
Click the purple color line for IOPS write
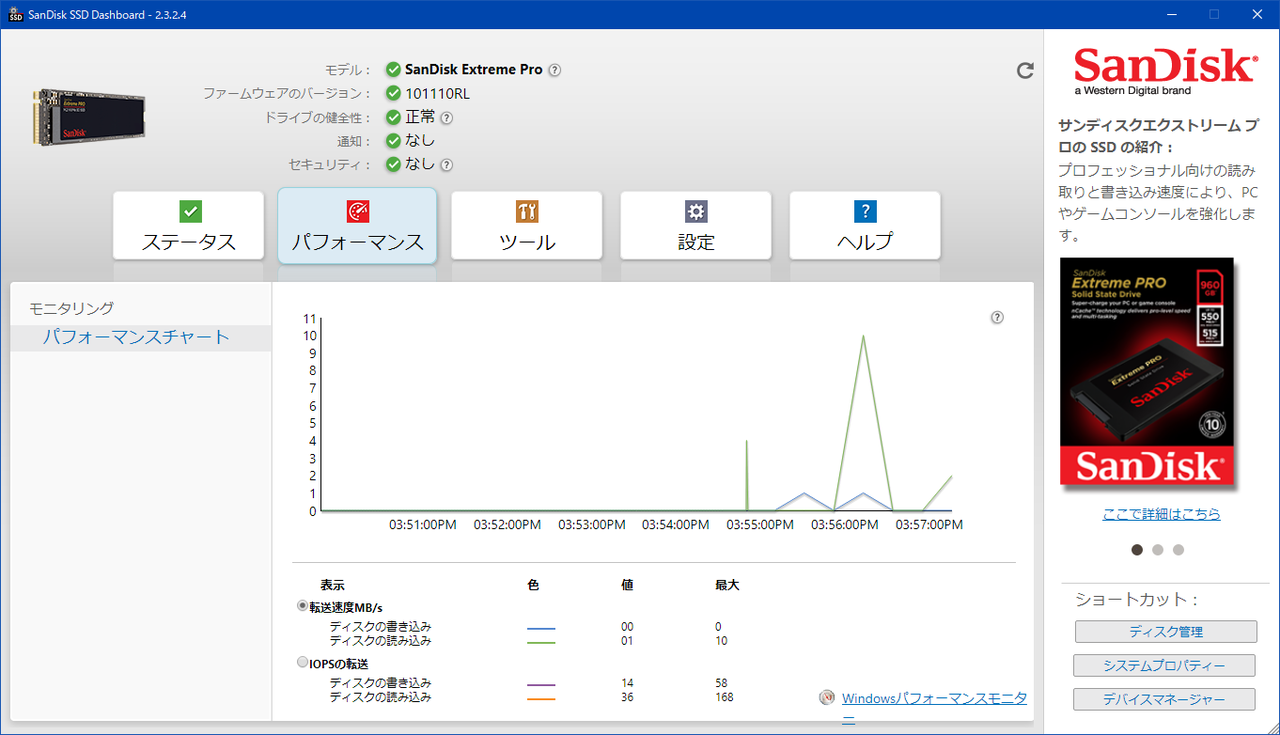pyautogui.click(x=541, y=685)
